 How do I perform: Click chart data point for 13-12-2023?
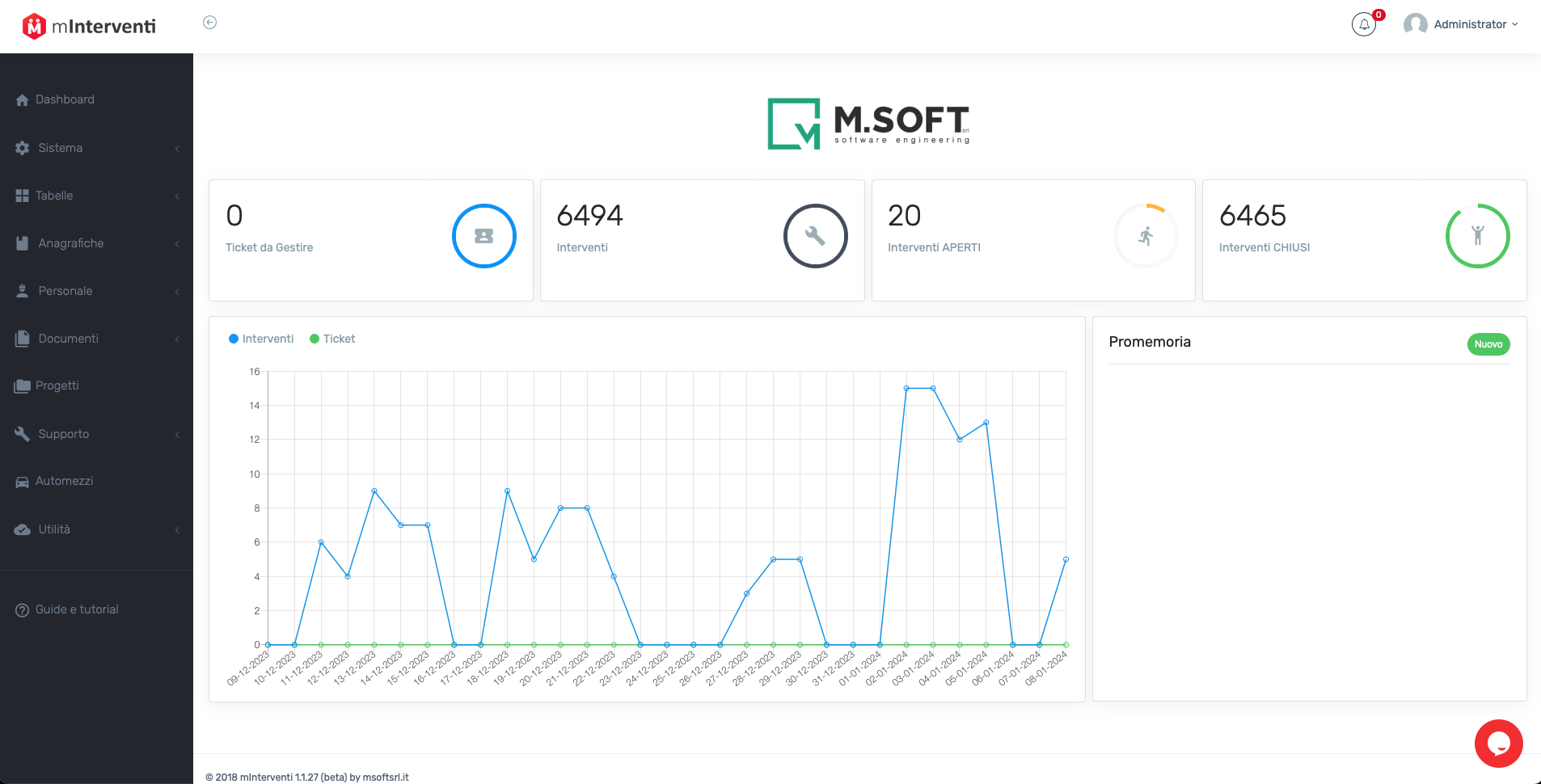tap(374, 491)
